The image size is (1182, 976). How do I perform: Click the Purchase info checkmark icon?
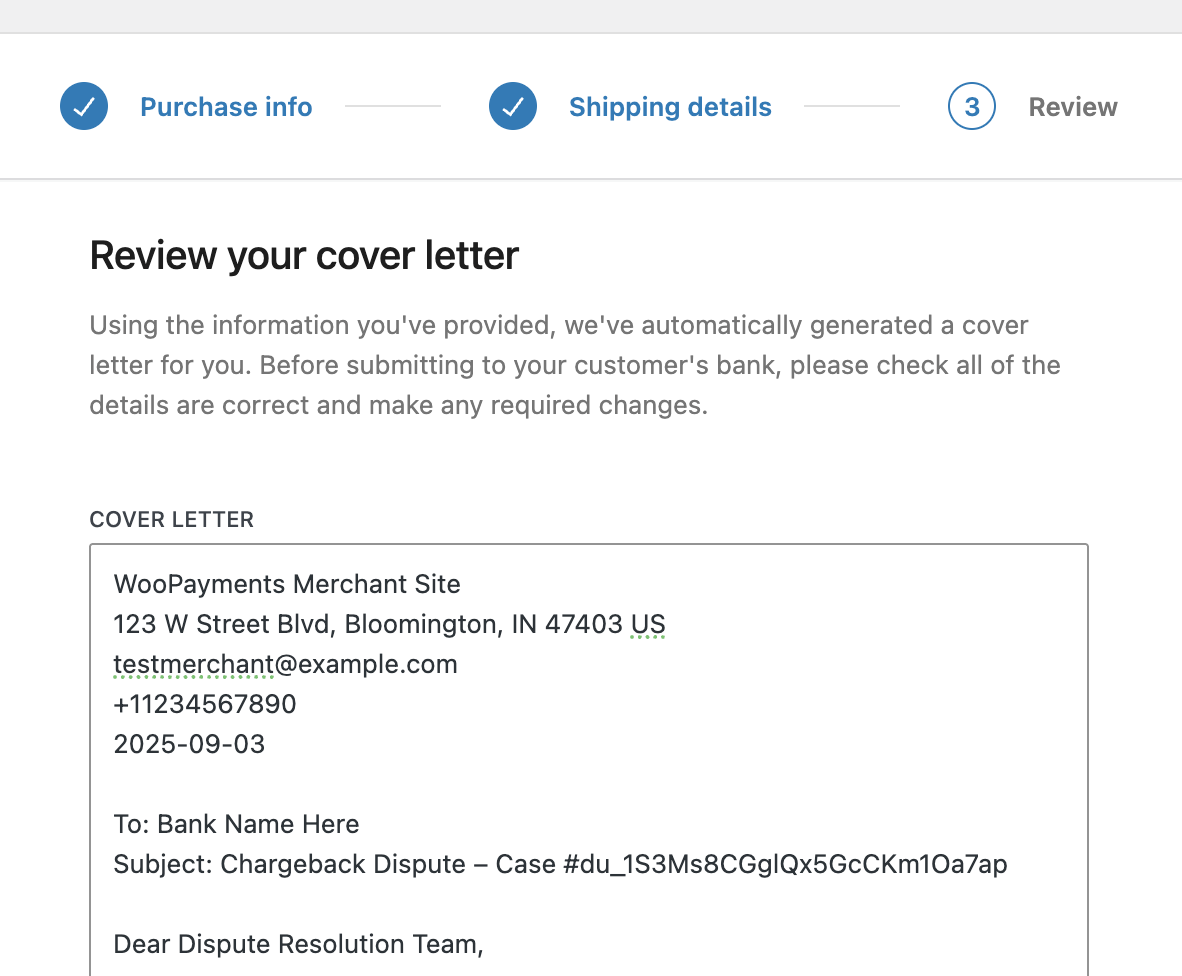84,106
